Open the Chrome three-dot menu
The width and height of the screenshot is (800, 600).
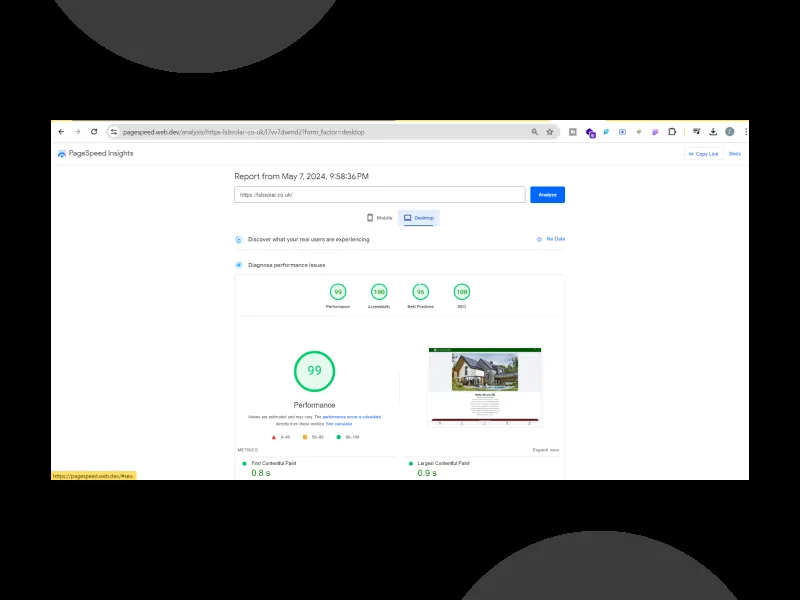(745, 132)
